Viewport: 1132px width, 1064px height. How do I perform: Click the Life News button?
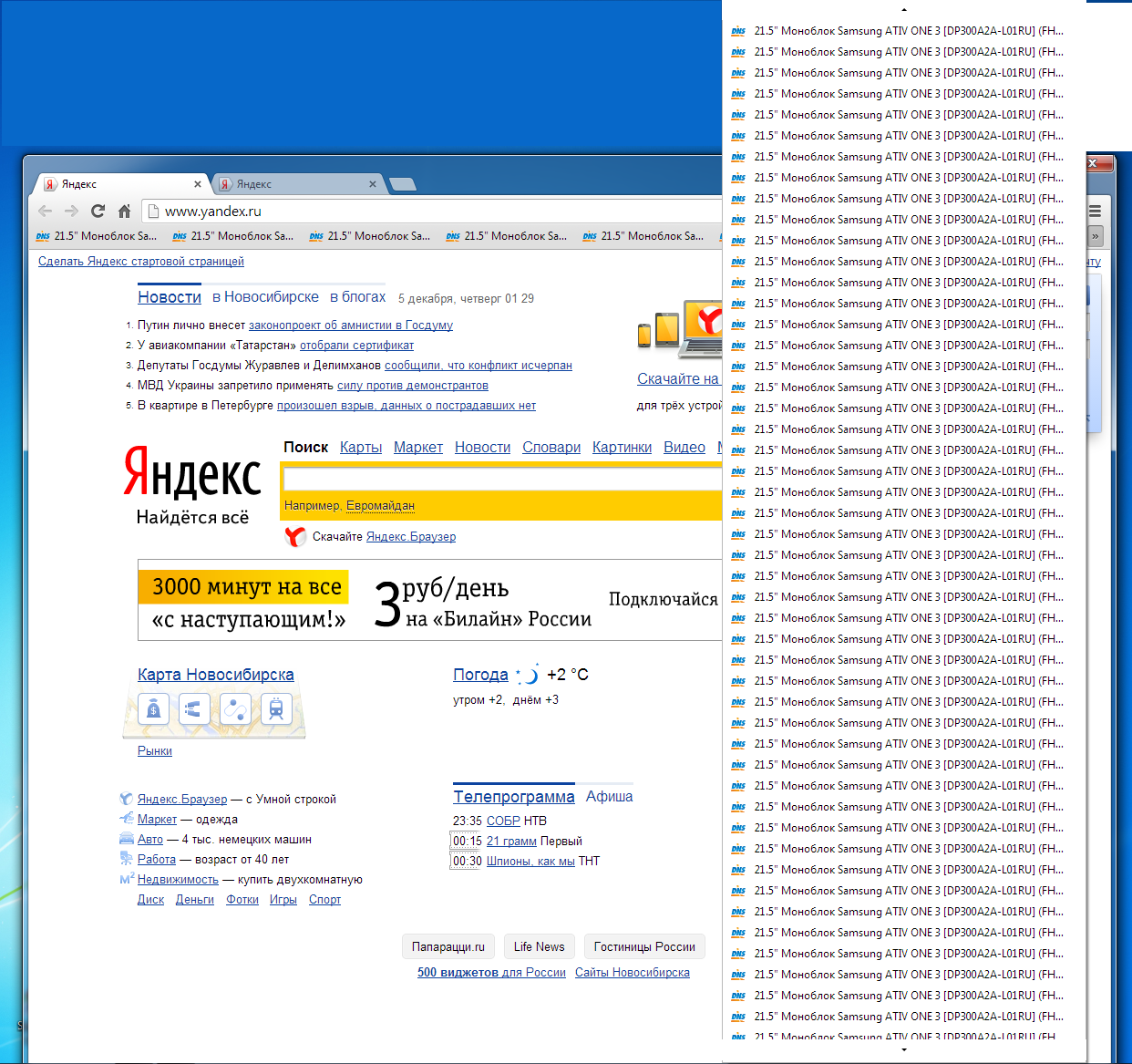tap(540, 946)
